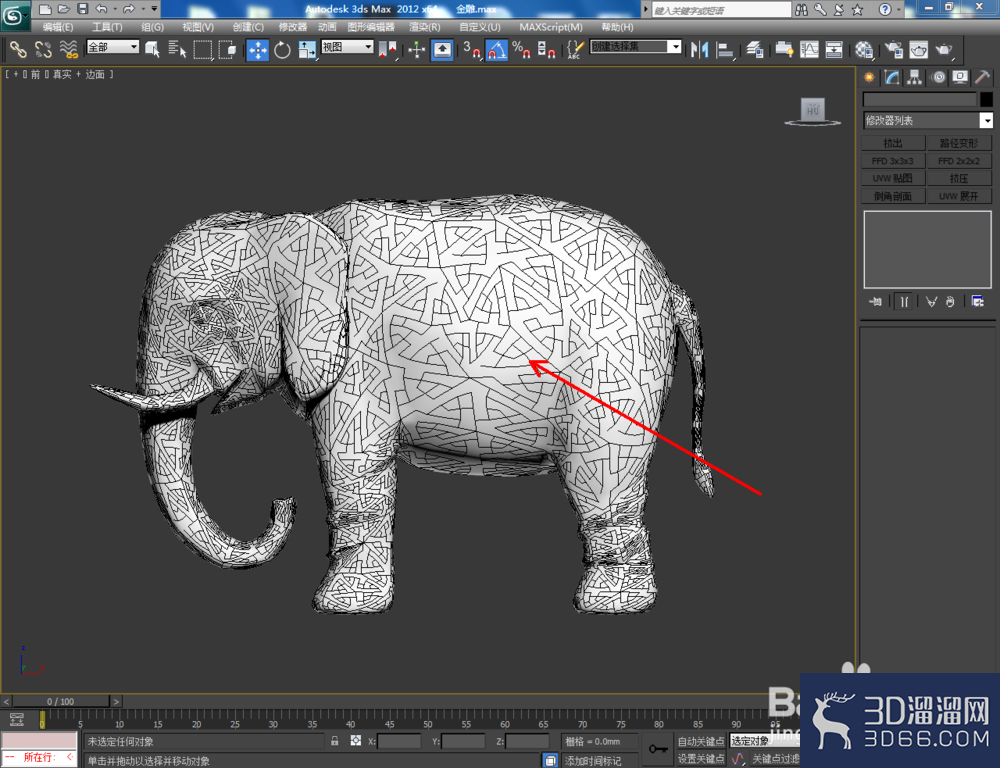Expand the quick access toolbar customize arrow
Viewport: 1000px width, 768px height.
pos(154,8)
